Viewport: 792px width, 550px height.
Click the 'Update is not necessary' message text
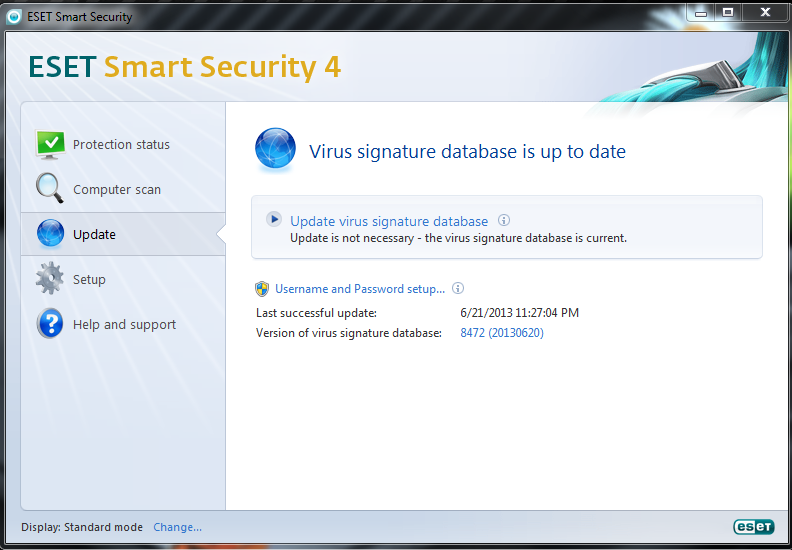[459, 238]
